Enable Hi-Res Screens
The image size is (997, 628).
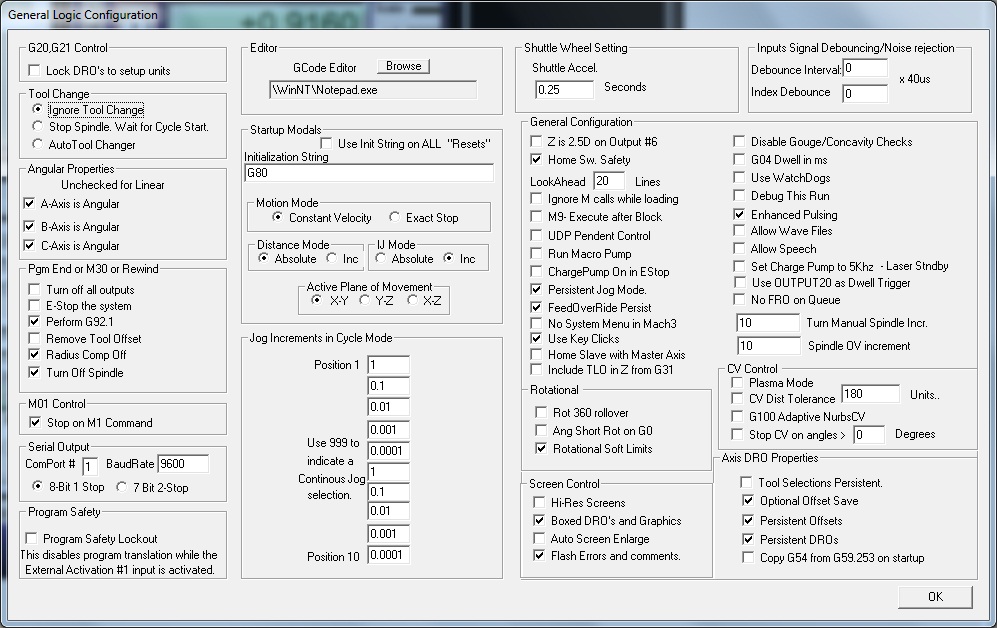(x=539, y=502)
